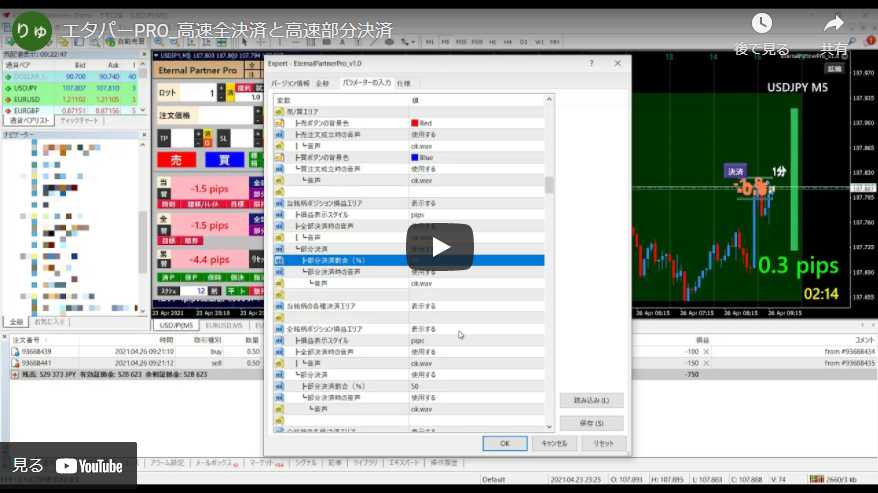Select the highlighted 部分決済割合 (%) row

click(409, 261)
